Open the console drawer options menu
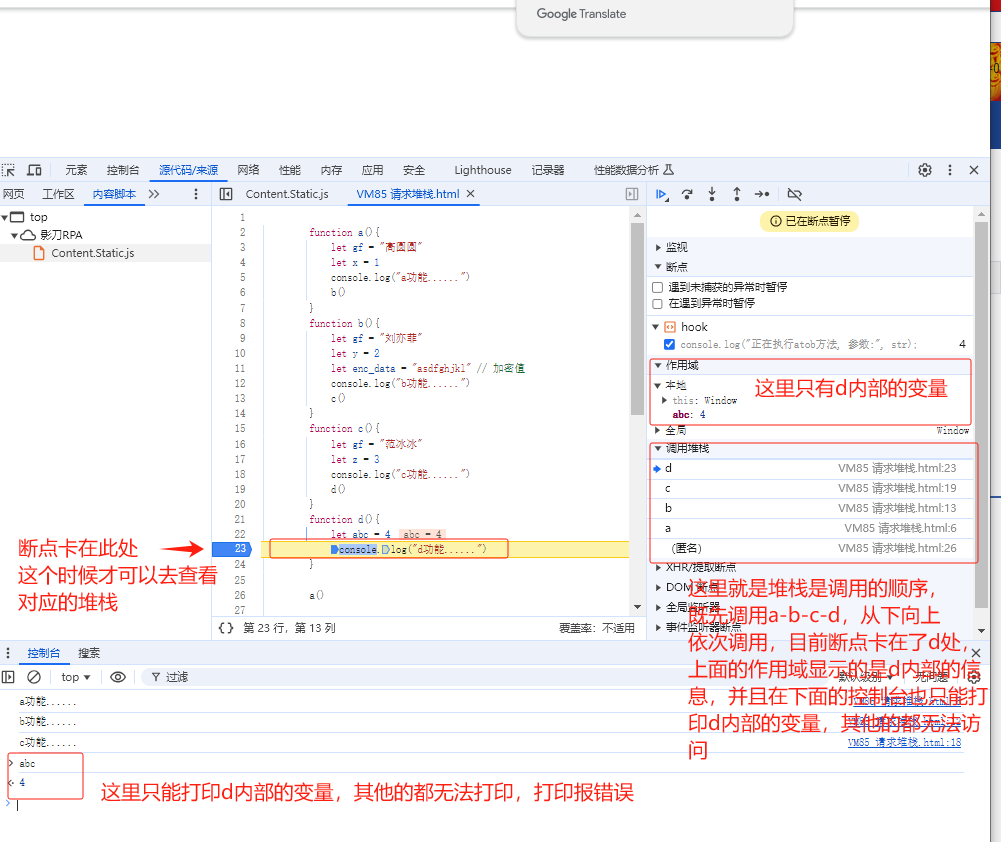Image resolution: width=1001 pixels, height=842 pixels. pyautogui.click(x=8, y=653)
